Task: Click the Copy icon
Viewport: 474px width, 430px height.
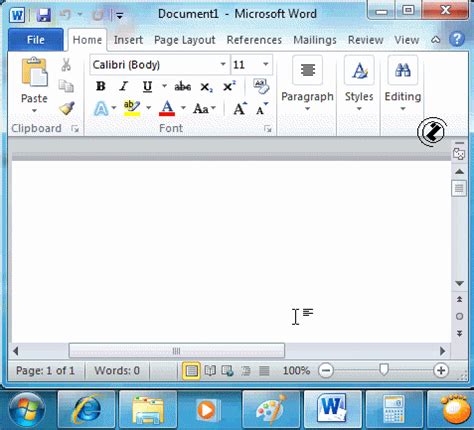Action: tap(66, 86)
